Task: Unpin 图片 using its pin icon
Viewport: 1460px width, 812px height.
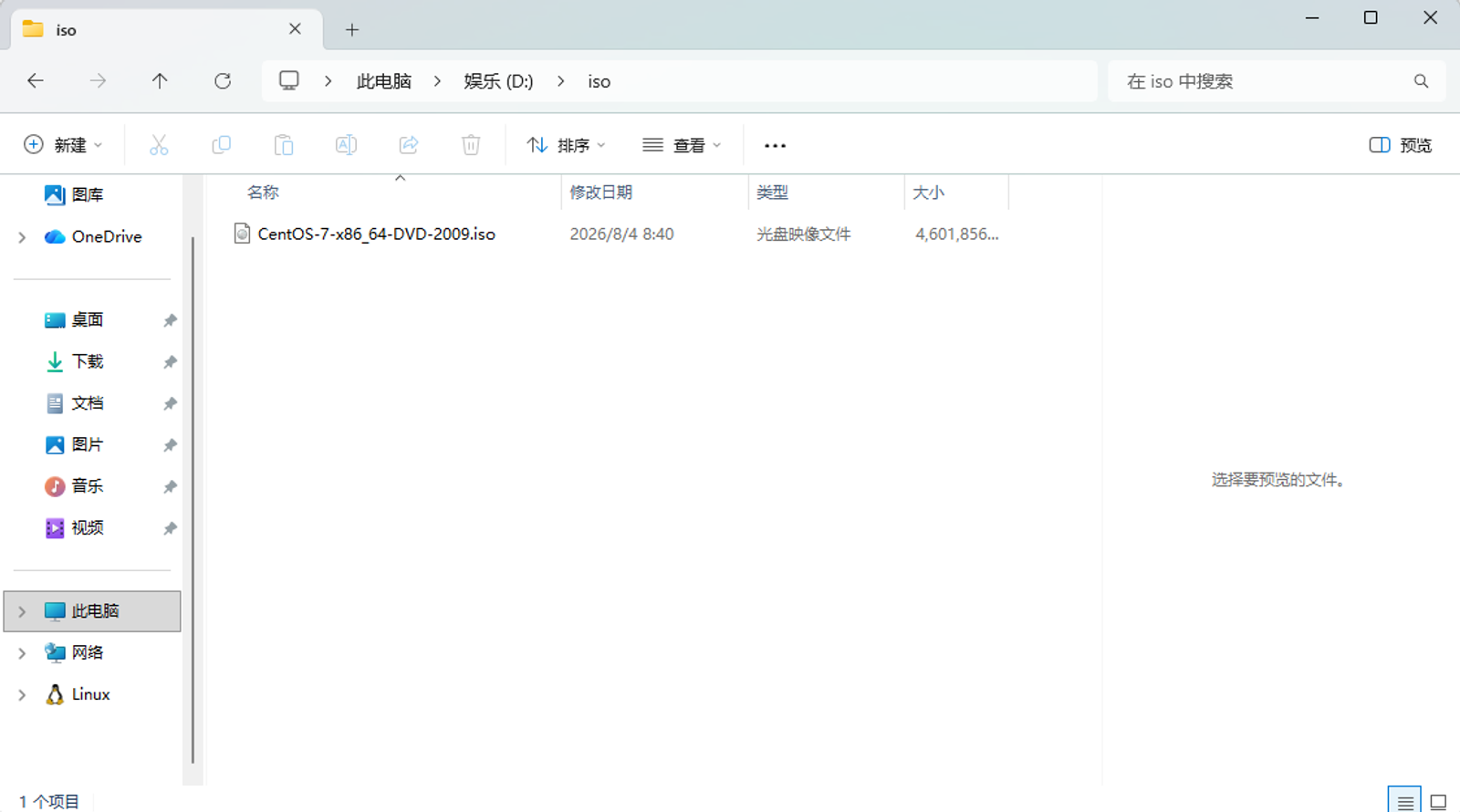Action: click(170, 445)
